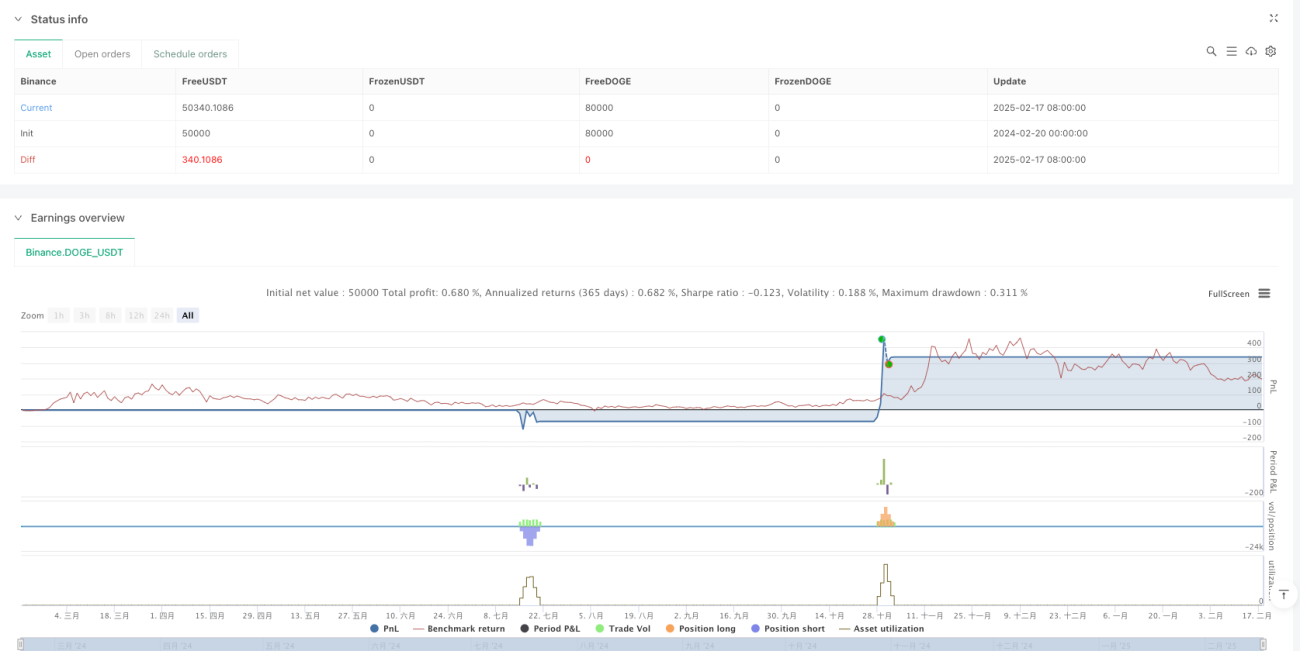Select the 1h zoom button
The image size is (1300, 651).
59,315
